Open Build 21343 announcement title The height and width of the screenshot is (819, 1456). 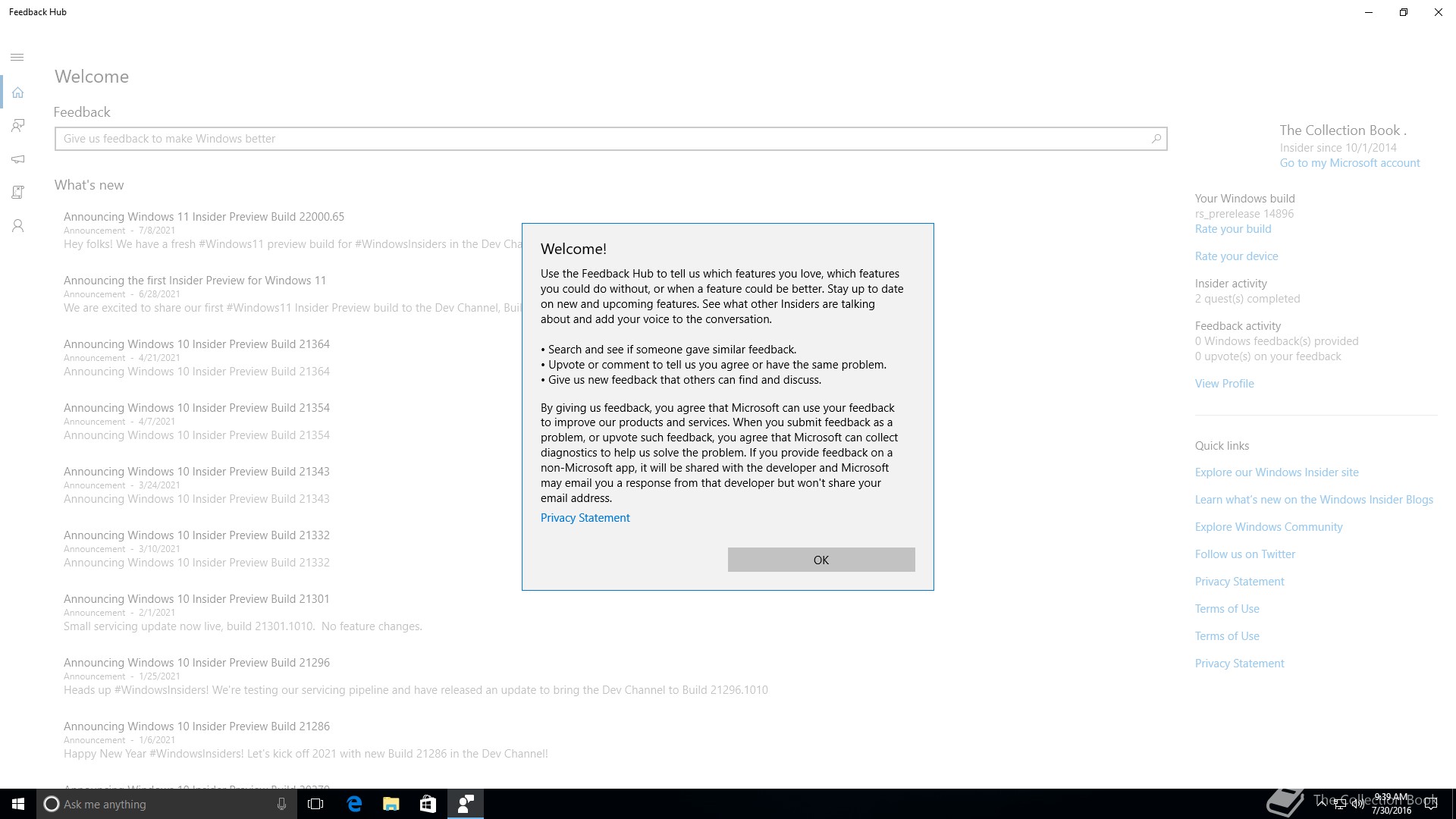click(x=196, y=472)
